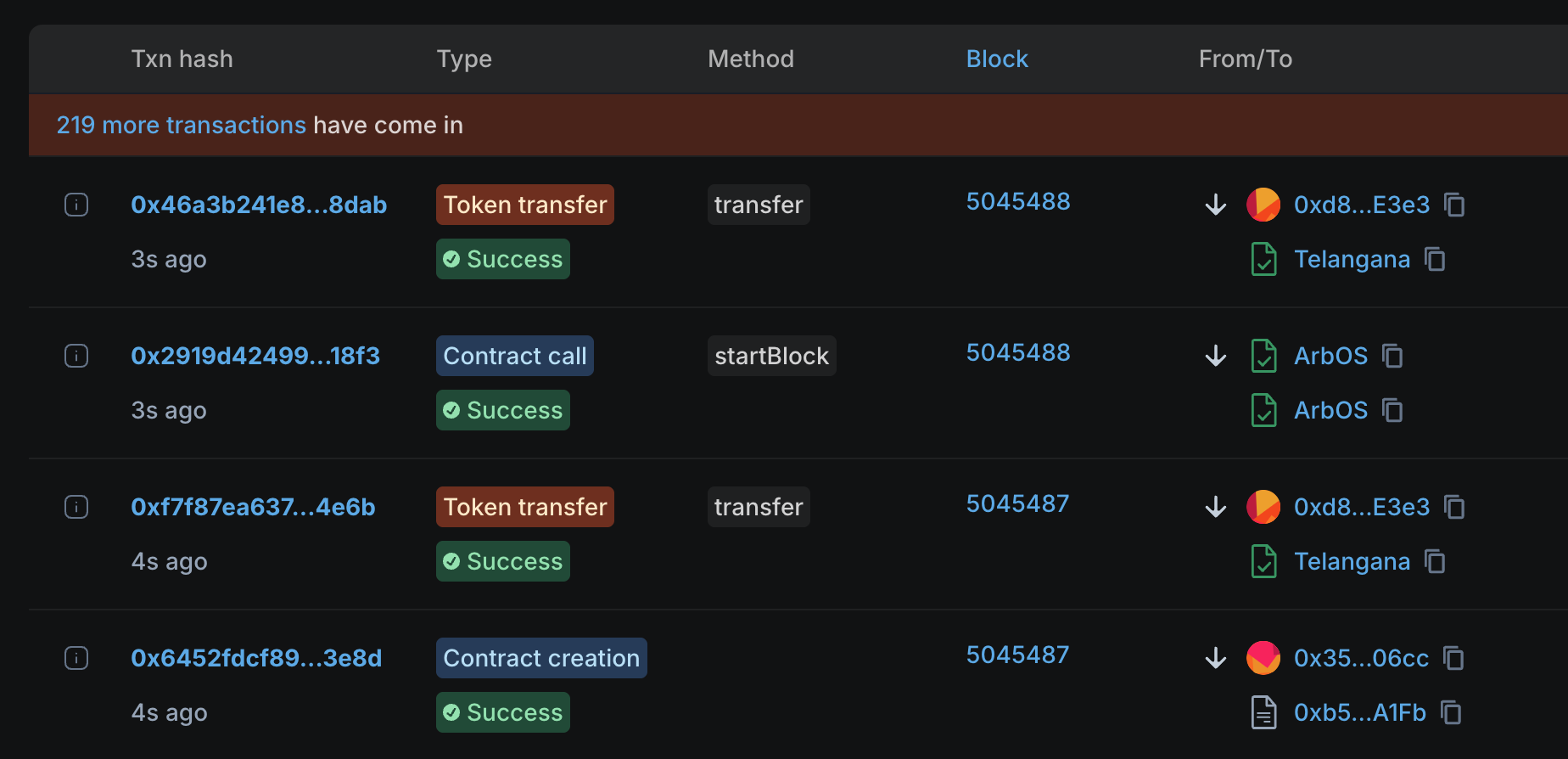Click the down arrow on the last transaction row

point(1215,658)
